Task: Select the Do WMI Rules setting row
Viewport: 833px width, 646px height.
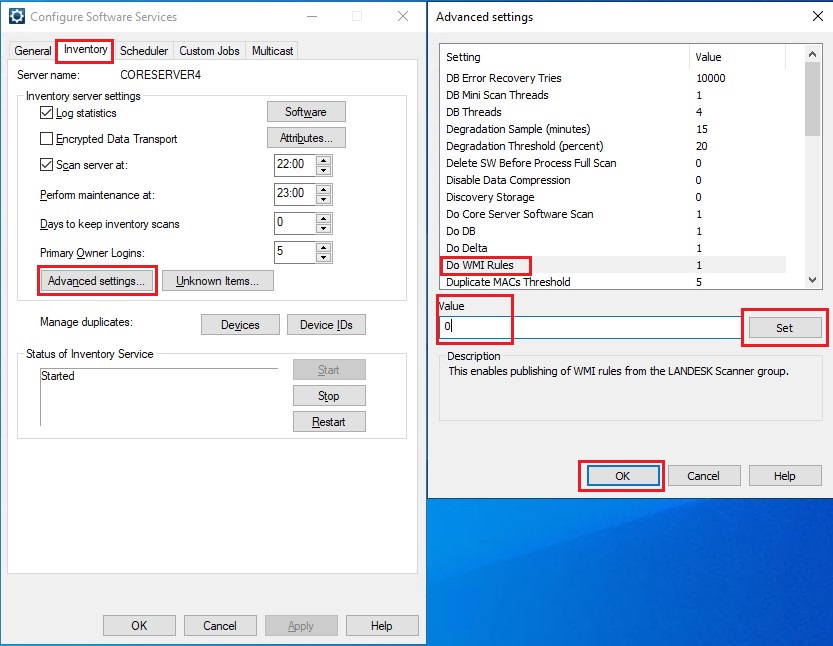Action: 480,265
